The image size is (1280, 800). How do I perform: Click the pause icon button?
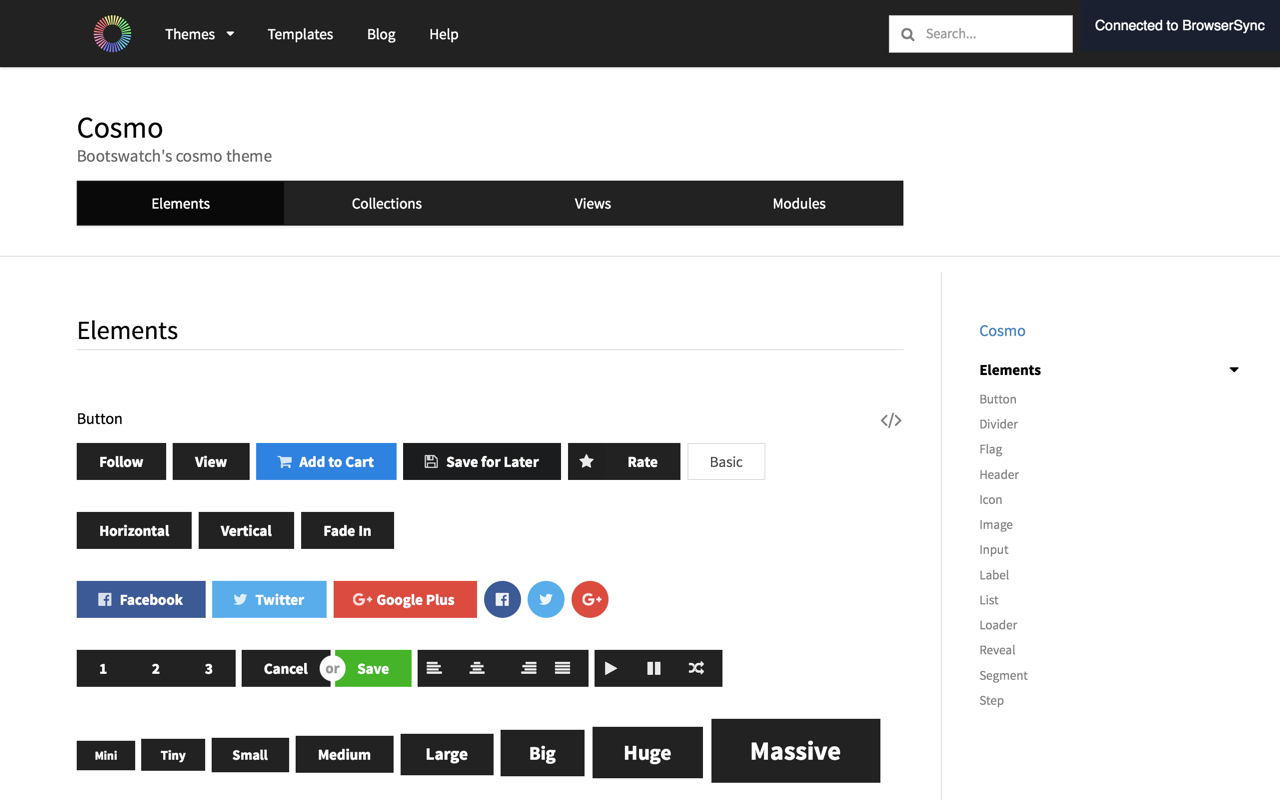(654, 668)
